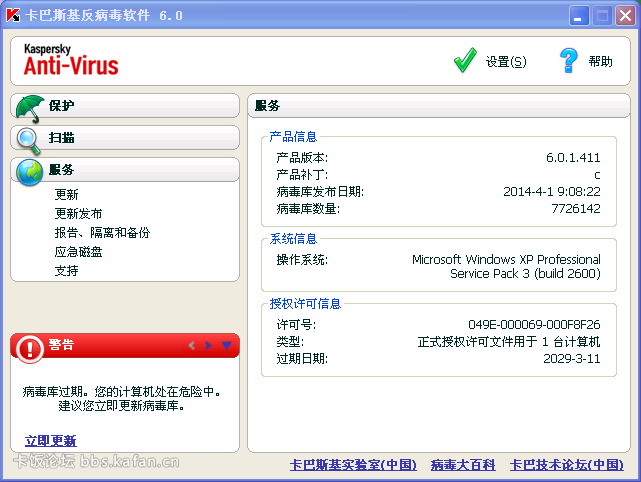Show next warning with right arrow
The image size is (641, 482).
(x=208, y=346)
